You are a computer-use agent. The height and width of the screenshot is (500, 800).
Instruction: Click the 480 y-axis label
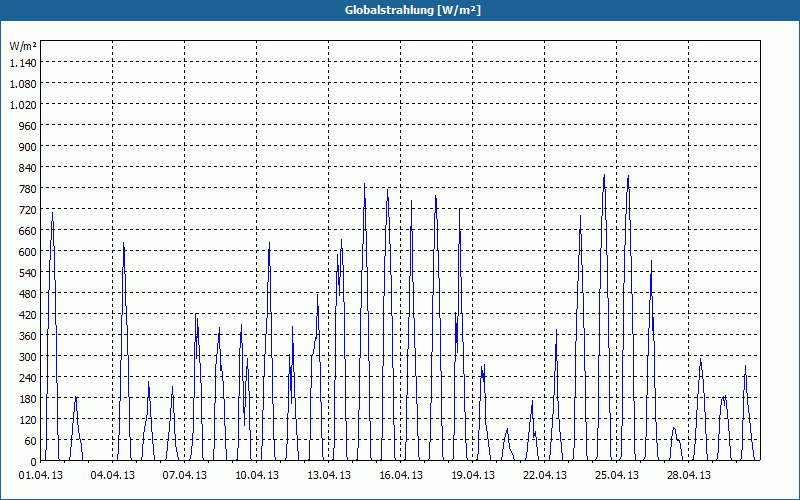(x=29, y=293)
